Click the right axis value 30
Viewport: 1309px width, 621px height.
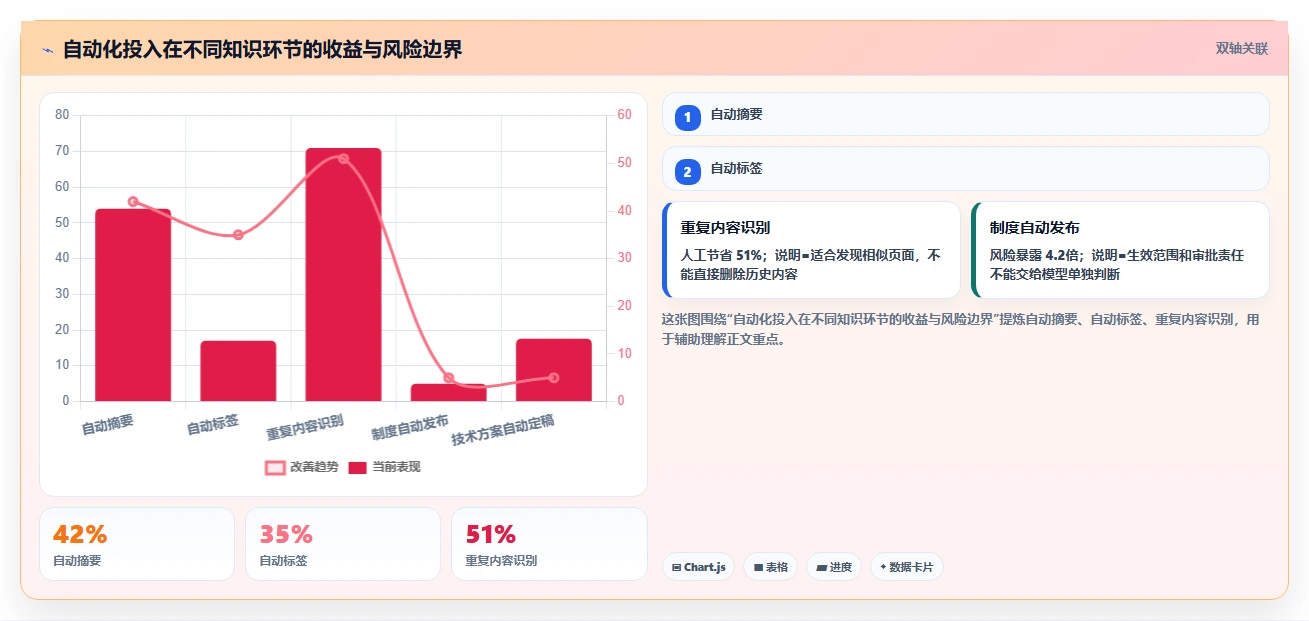tap(624, 258)
